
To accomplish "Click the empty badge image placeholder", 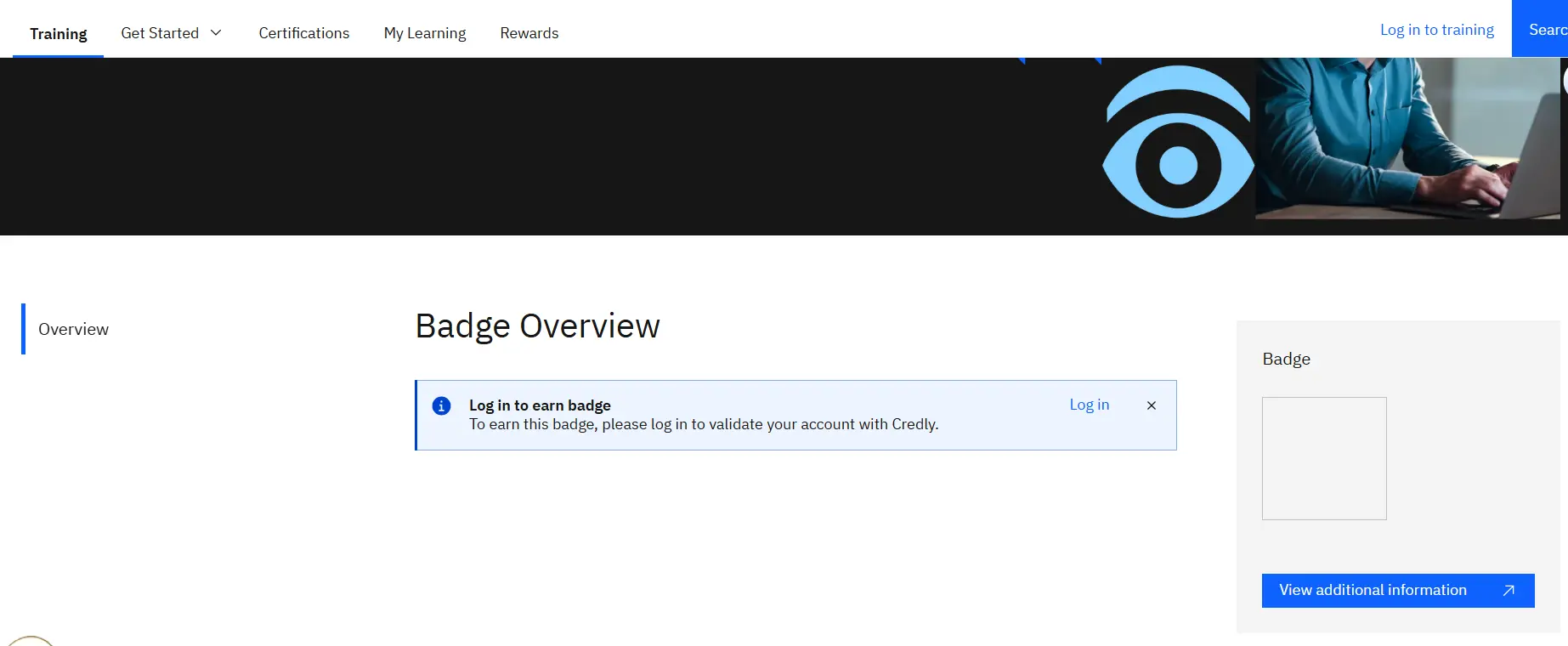I will click(1323, 458).
